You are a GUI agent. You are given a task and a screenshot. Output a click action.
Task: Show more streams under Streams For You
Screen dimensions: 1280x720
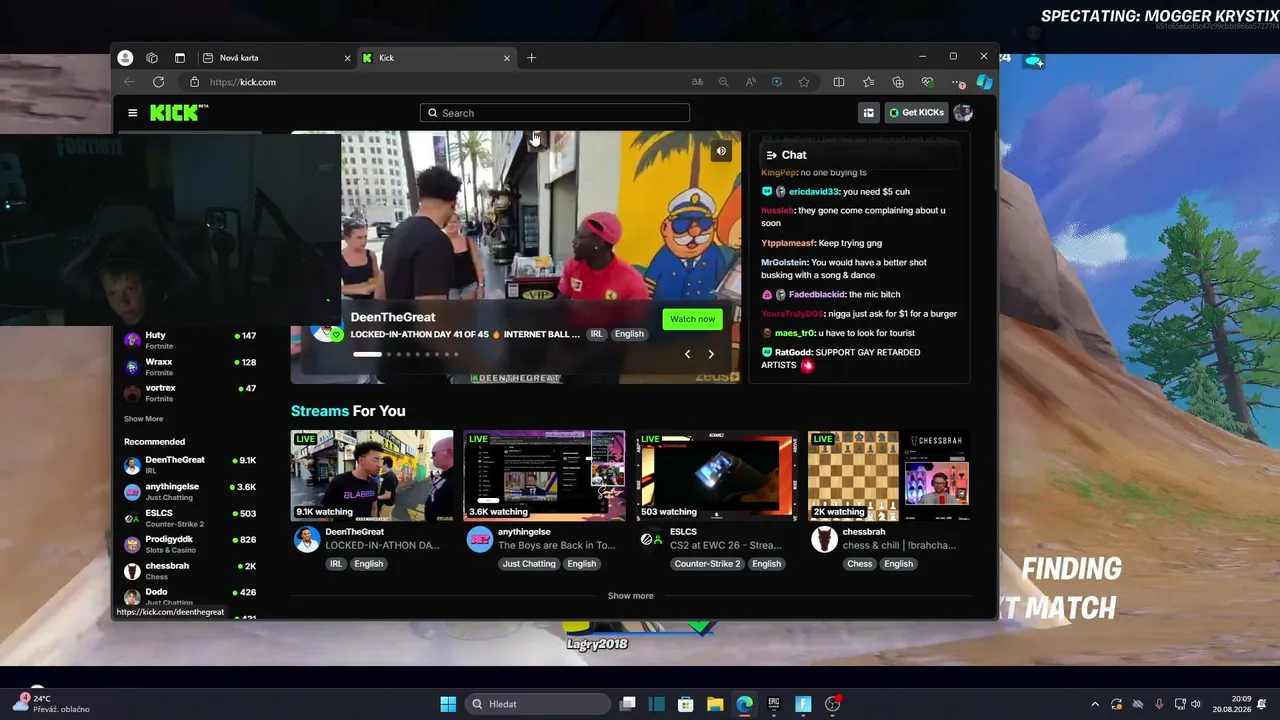coord(631,596)
